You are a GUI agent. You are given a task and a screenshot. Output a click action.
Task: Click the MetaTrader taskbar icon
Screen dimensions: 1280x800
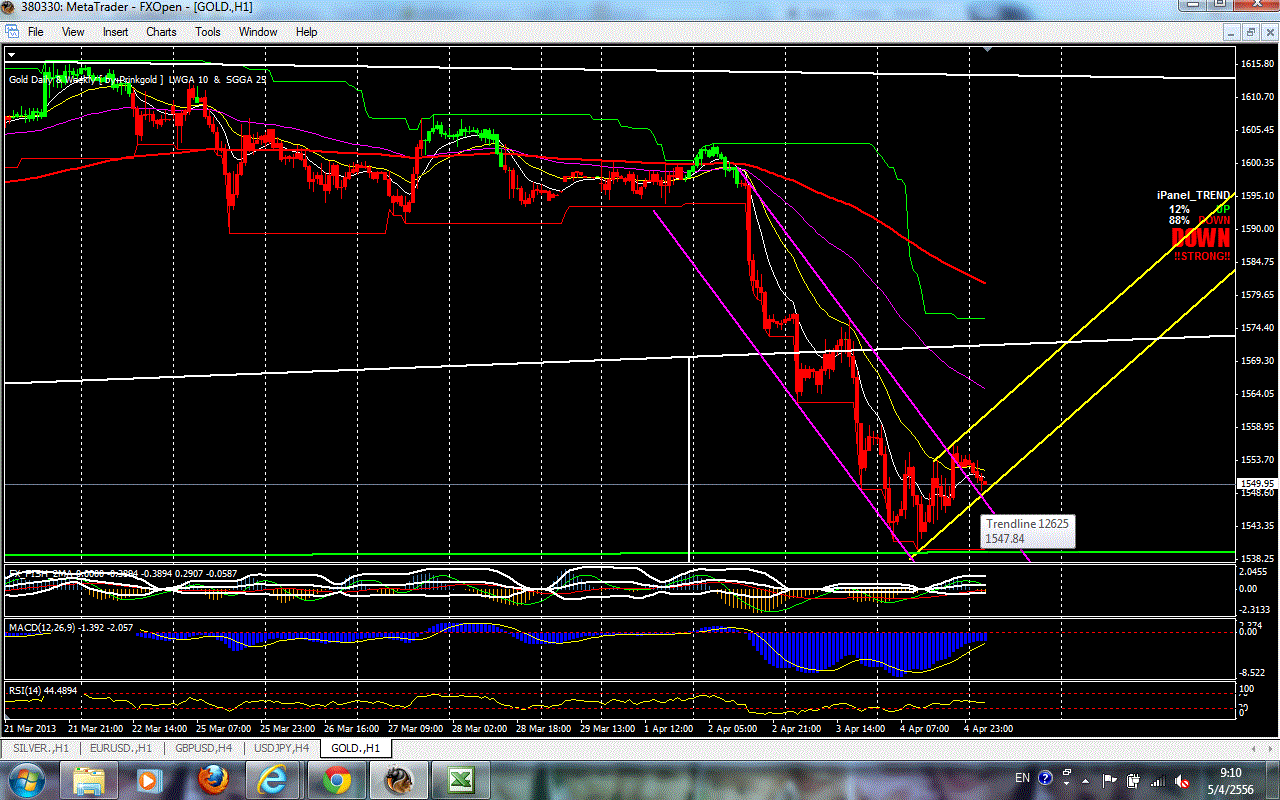(x=397, y=780)
